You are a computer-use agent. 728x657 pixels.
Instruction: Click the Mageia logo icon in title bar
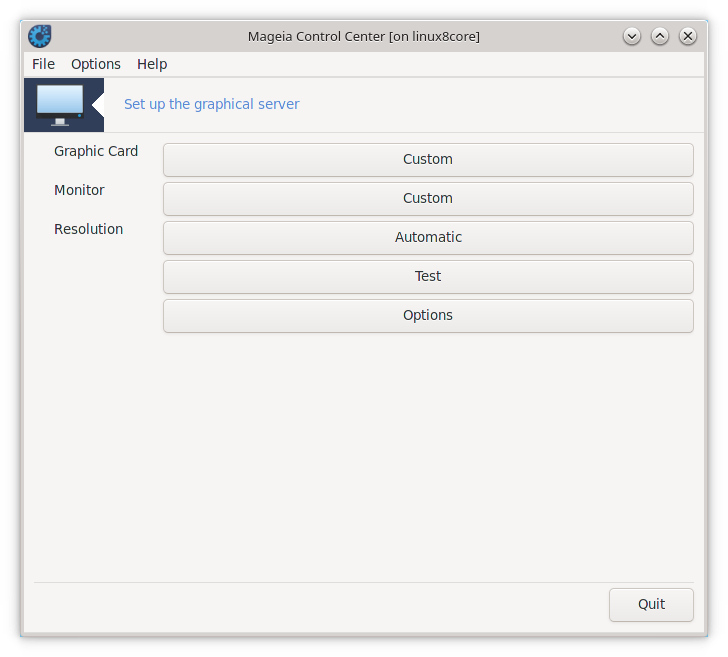click(39, 36)
